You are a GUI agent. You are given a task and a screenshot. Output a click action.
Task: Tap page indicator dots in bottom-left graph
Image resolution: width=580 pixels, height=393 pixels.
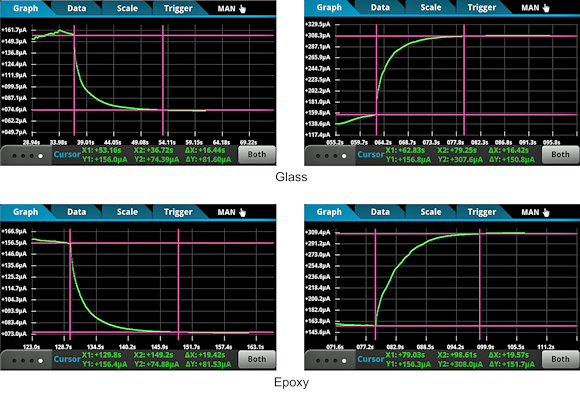[x=27, y=360]
